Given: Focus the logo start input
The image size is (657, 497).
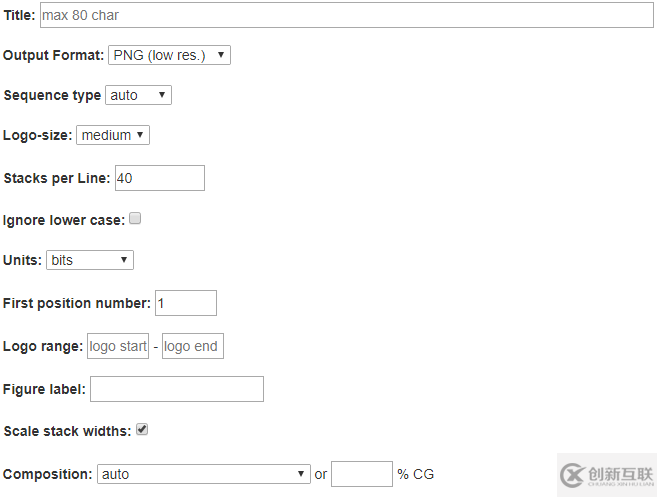Looking at the screenshot, I should point(118,346).
